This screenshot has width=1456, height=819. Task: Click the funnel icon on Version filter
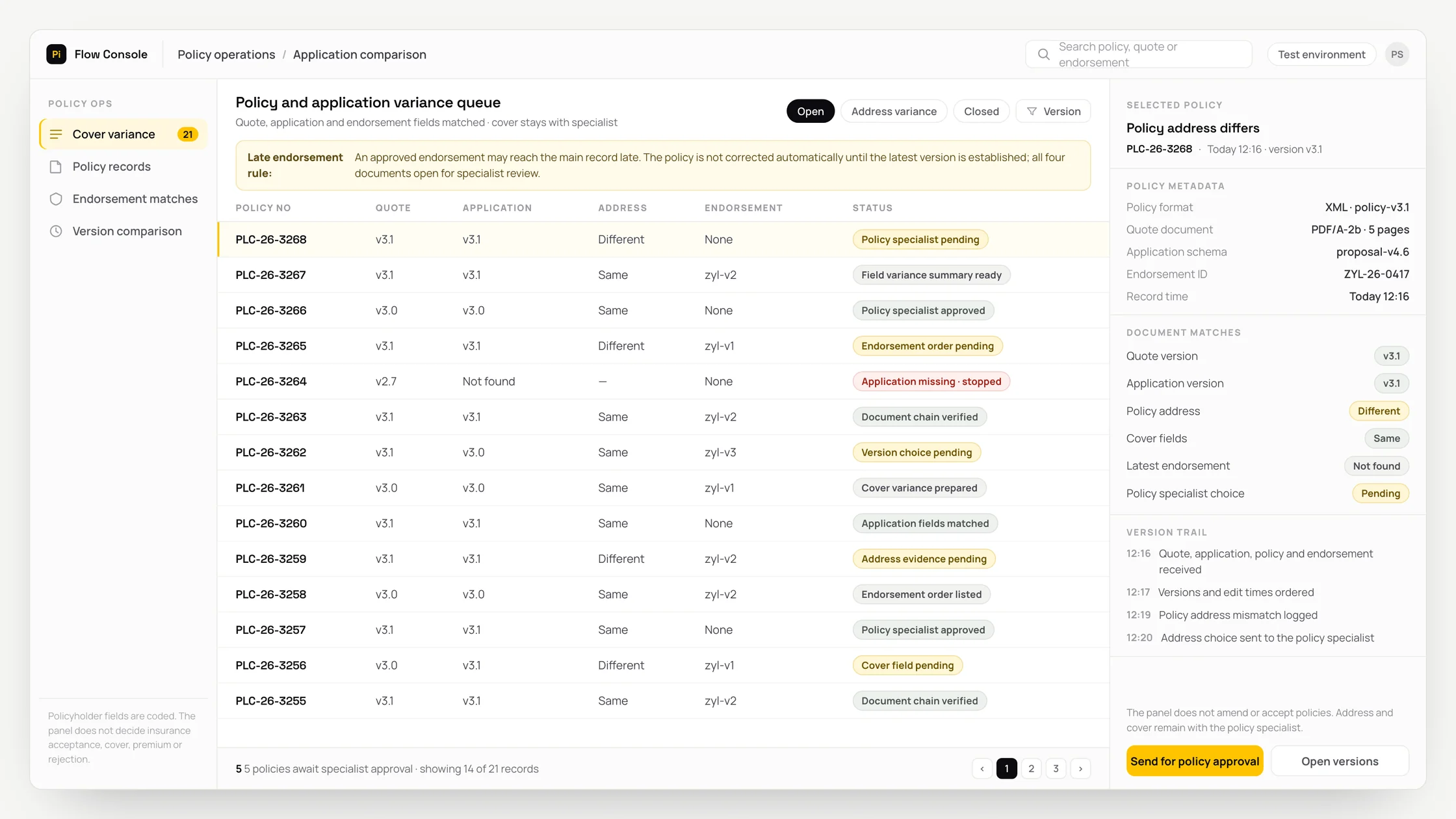[1032, 112]
